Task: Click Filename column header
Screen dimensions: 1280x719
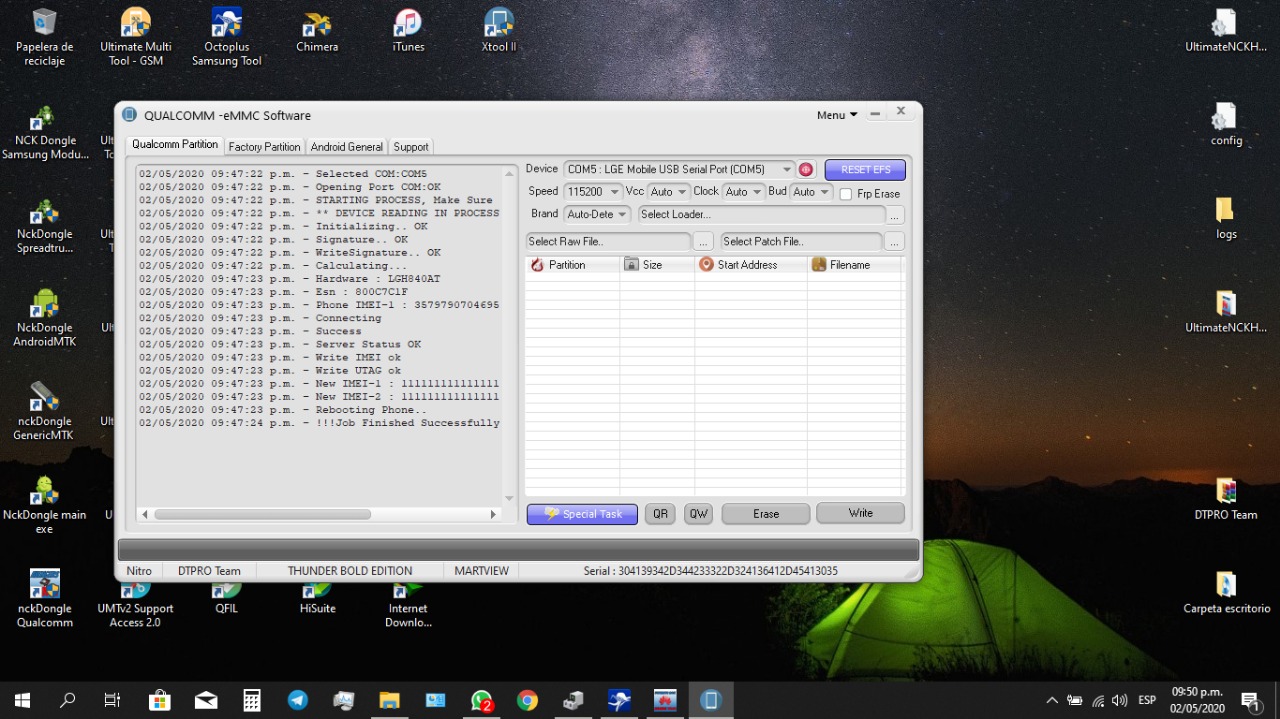Action: [855, 265]
